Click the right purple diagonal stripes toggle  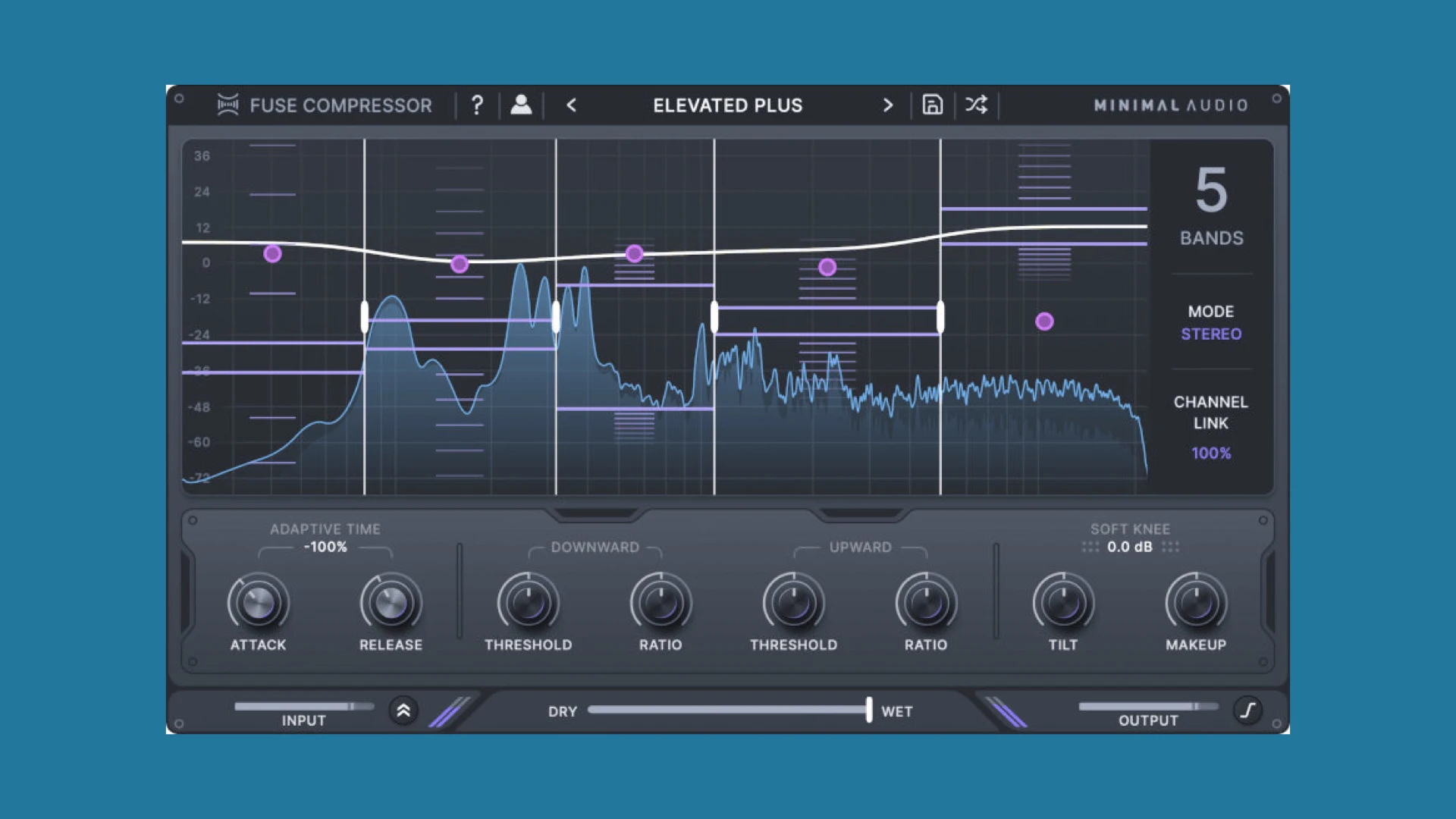click(x=1006, y=711)
